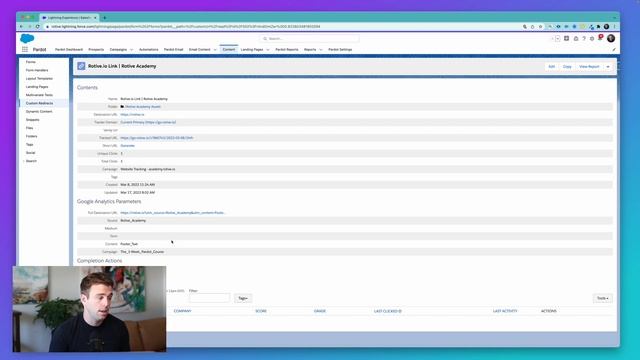This screenshot has height=360, width=640.
Task: Open the Tracked URL go.rotive.io link
Action: [x=157, y=138]
